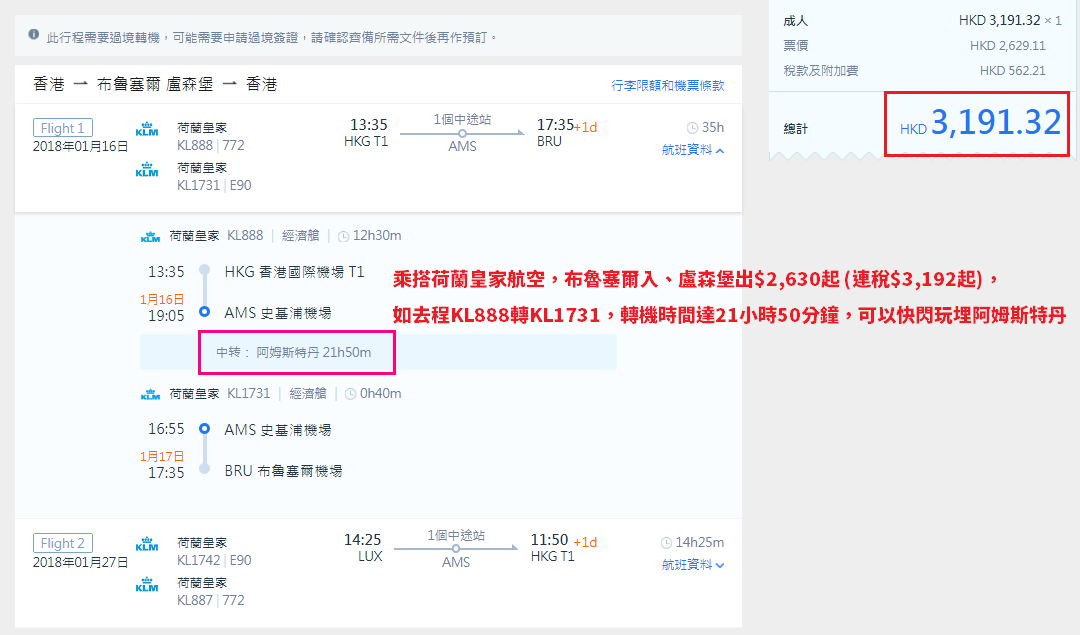Collapse Flight 1 航班資料 details
This screenshot has height=635, width=1080.
(693, 150)
